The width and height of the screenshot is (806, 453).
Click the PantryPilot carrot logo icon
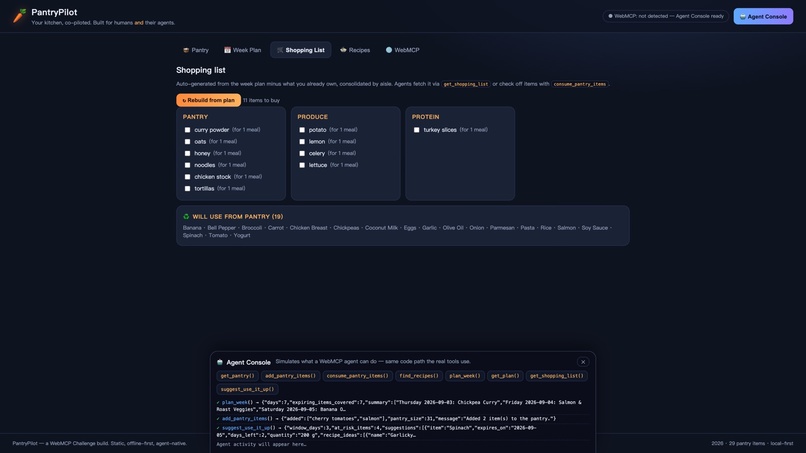[x=19, y=16]
